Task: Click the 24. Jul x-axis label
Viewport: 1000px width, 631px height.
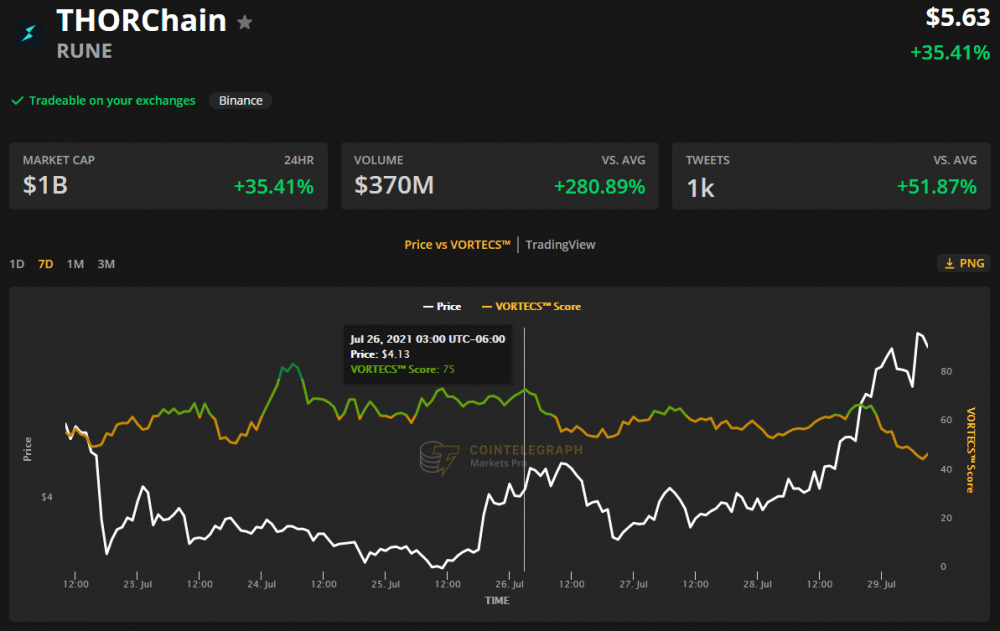Action: pyautogui.click(x=261, y=584)
